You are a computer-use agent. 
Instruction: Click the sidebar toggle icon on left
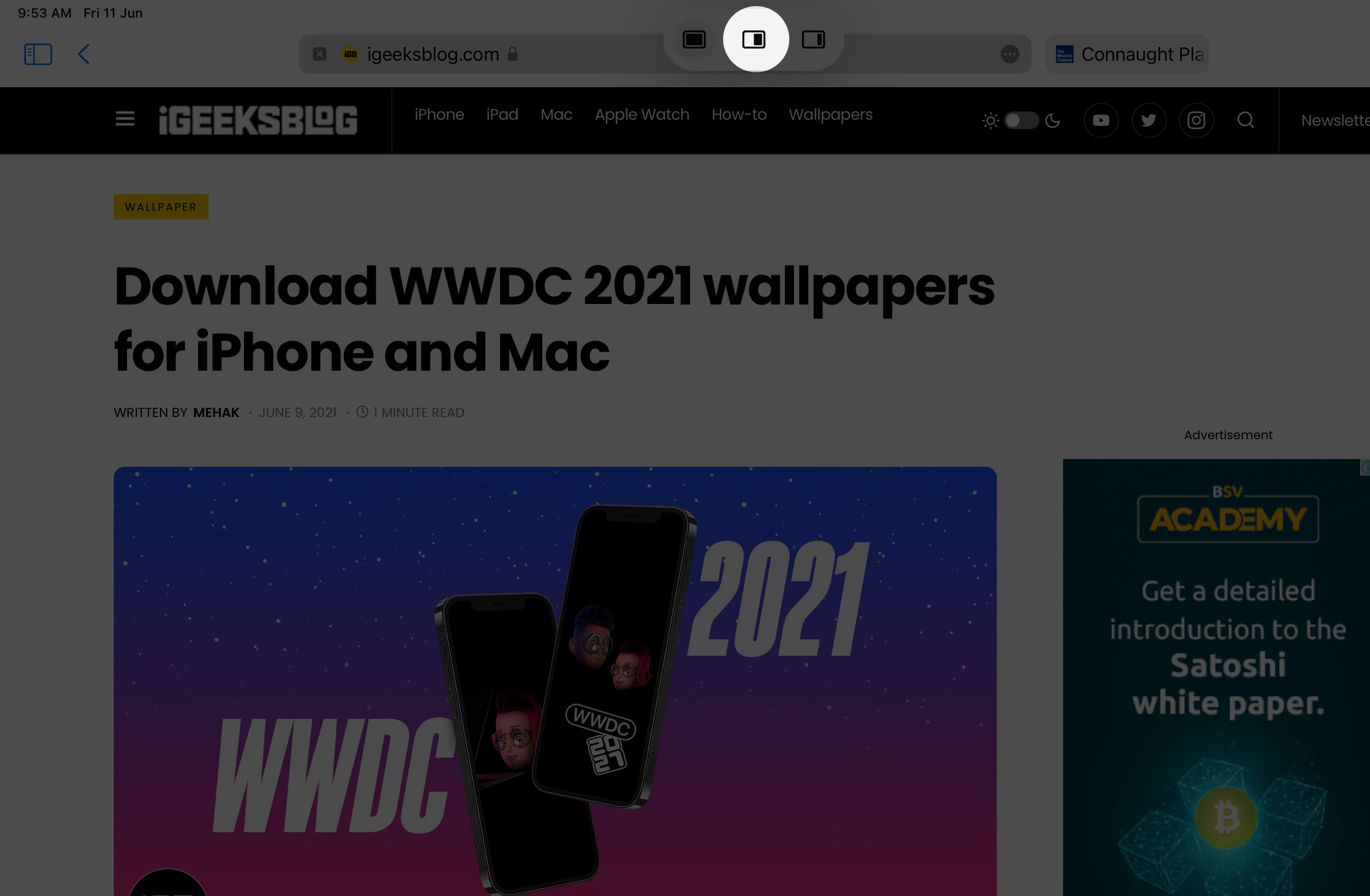pyautogui.click(x=37, y=54)
